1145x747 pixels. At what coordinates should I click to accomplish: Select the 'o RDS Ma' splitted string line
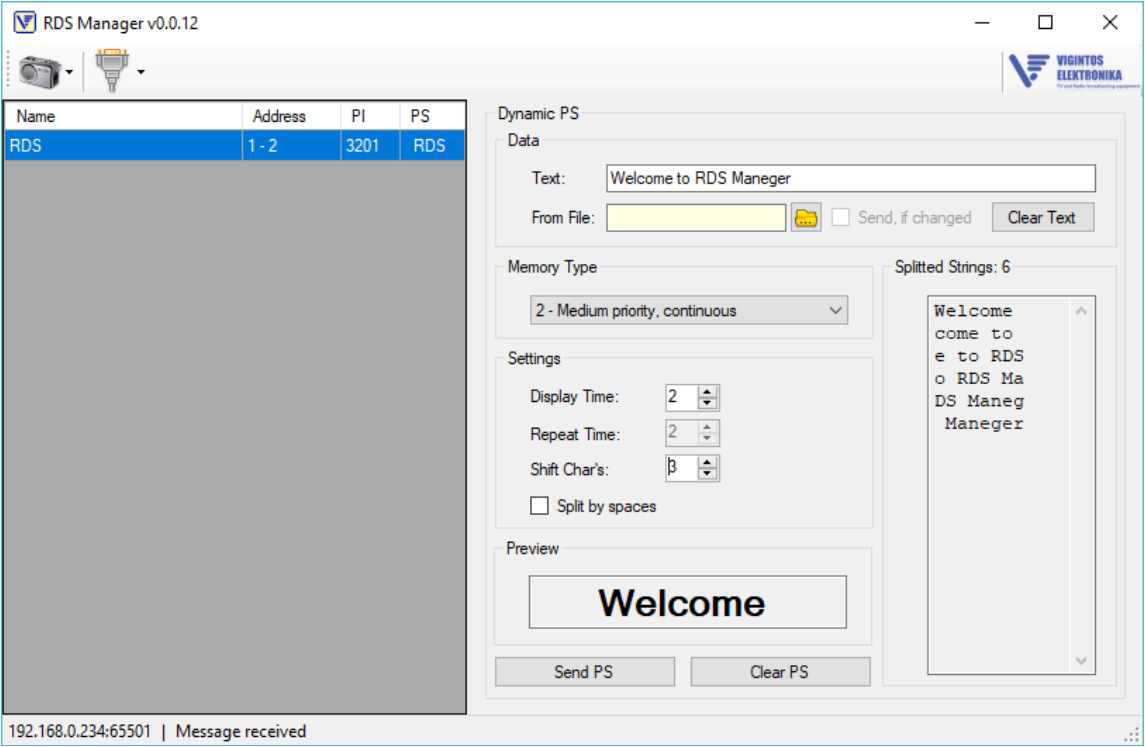pos(979,379)
